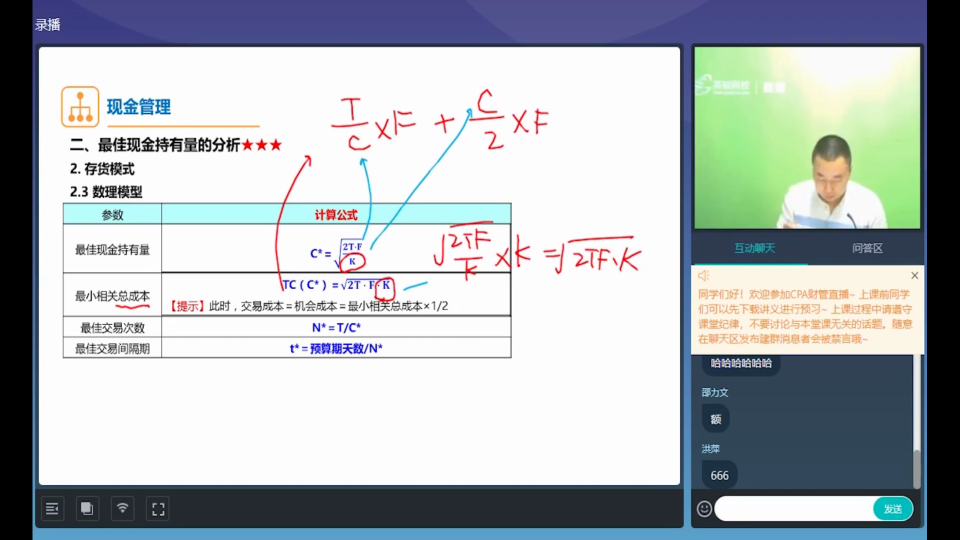This screenshot has width=960, height=540.
Task: Switch to the 问答区 tab
Action: pos(866,248)
